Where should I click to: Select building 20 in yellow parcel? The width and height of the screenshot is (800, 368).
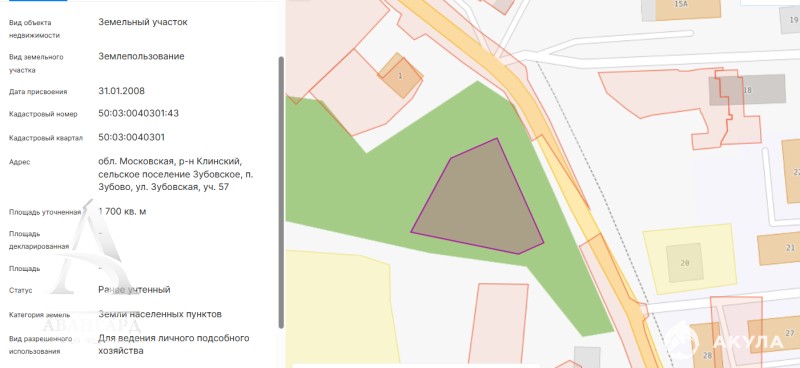coord(685,263)
